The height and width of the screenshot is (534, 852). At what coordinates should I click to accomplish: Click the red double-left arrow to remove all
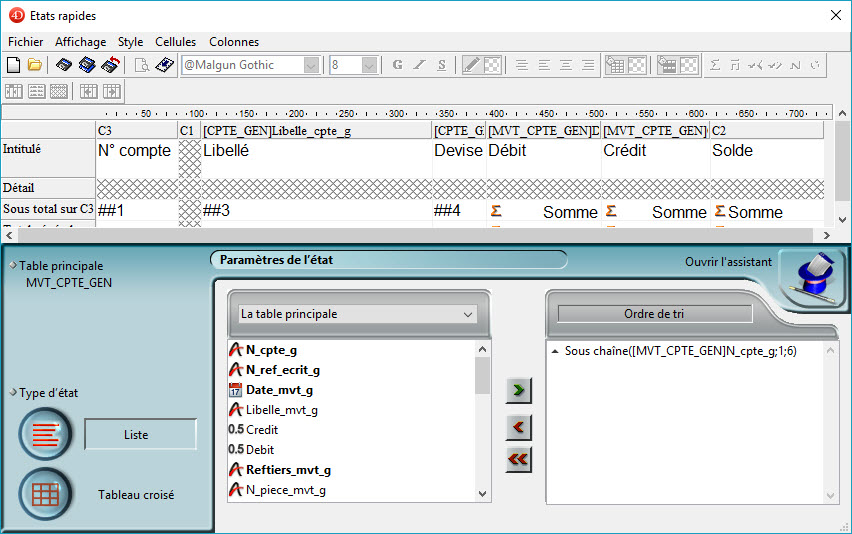point(518,459)
